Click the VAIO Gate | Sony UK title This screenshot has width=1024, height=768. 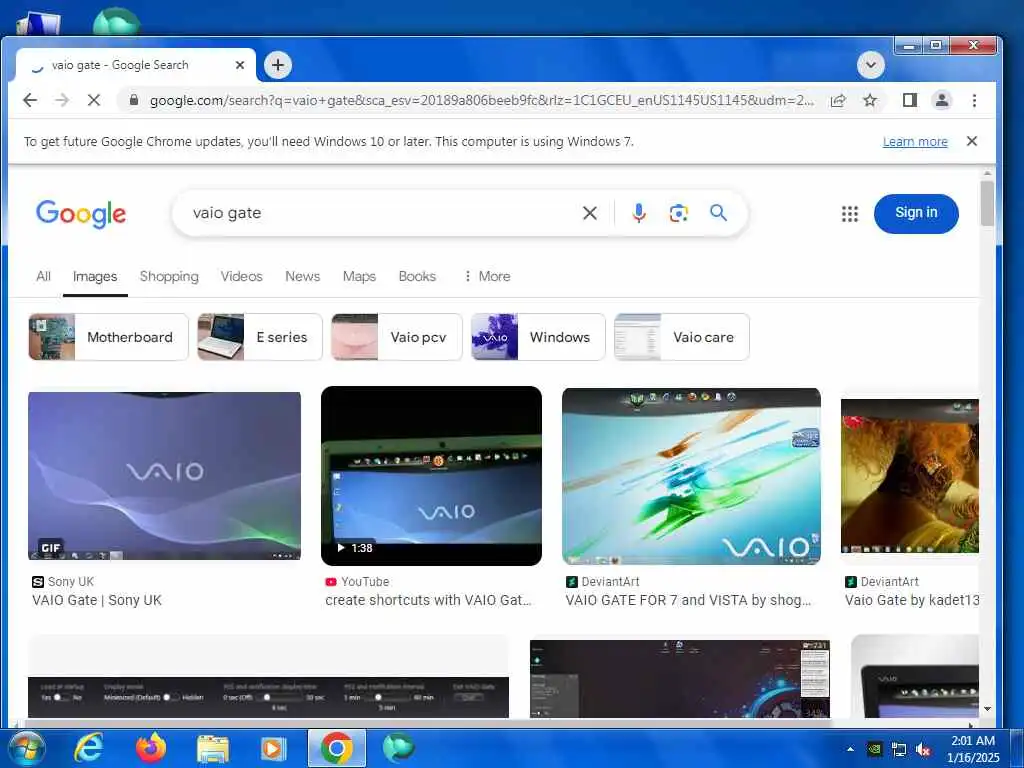pyautogui.click(x=97, y=600)
